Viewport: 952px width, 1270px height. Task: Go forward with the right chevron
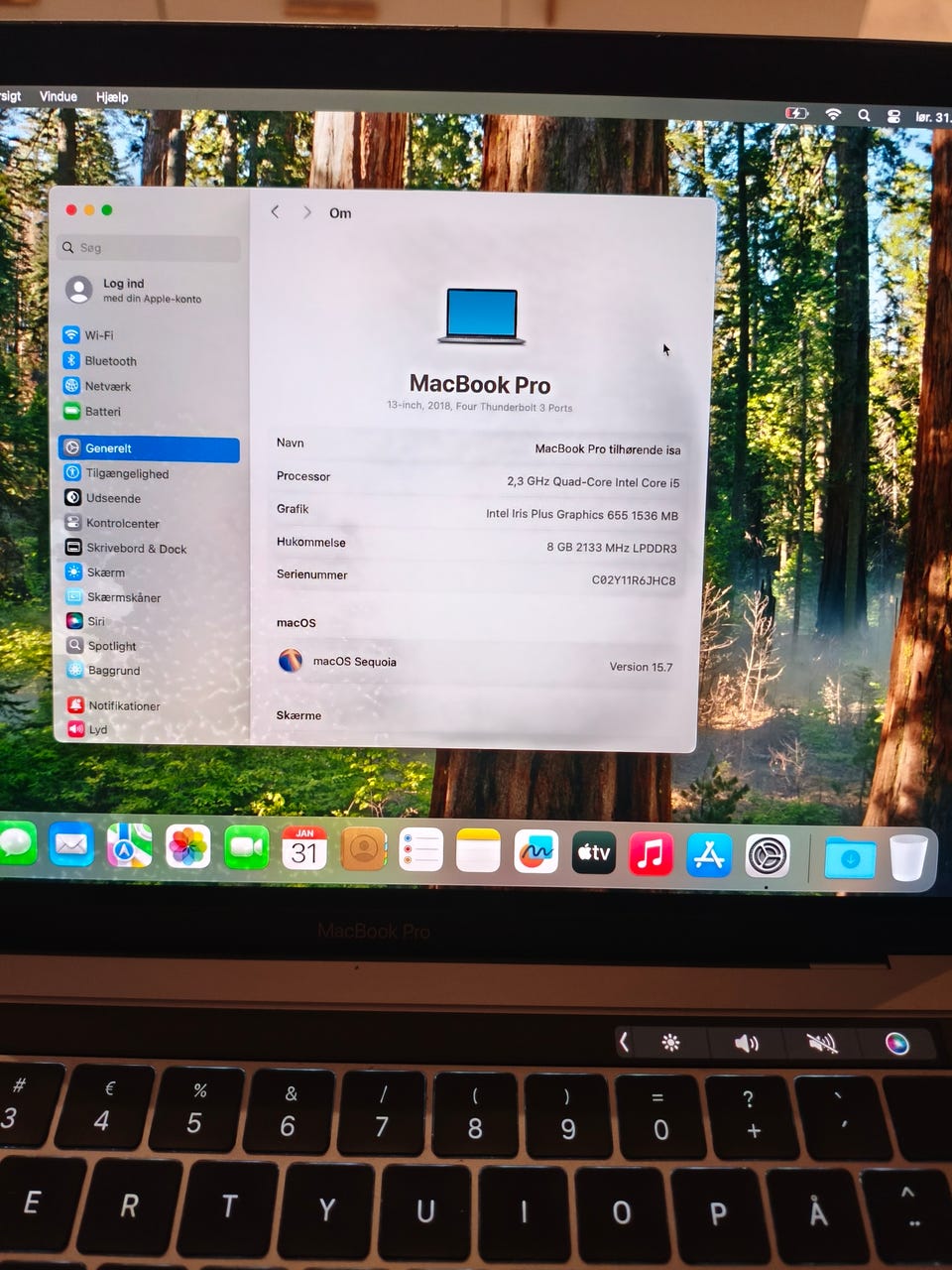[x=307, y=212]
